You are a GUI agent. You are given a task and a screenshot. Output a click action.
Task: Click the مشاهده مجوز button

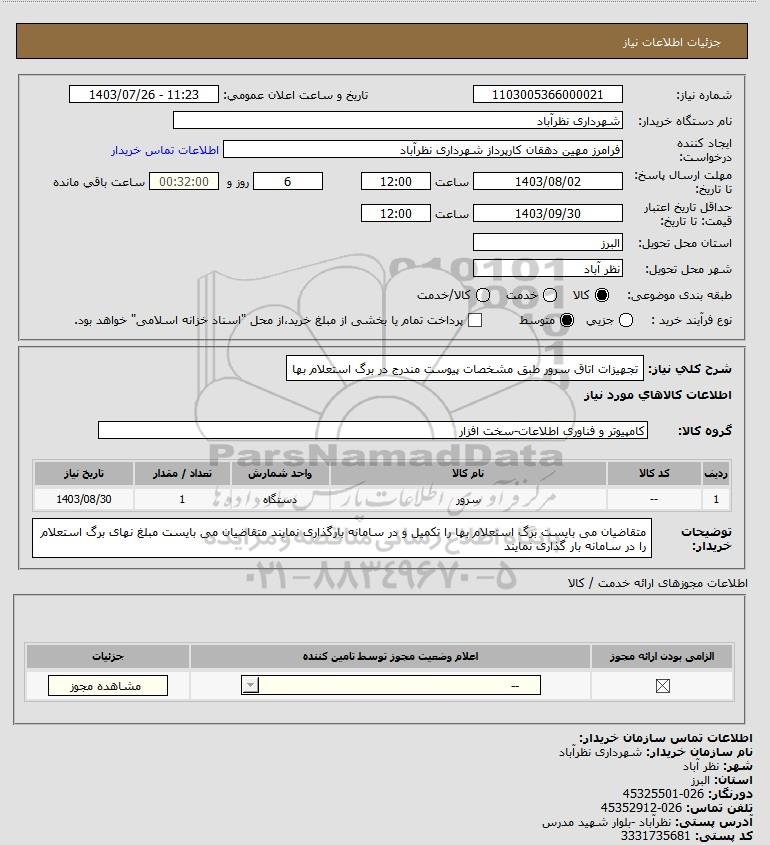[x=108, y=686]
